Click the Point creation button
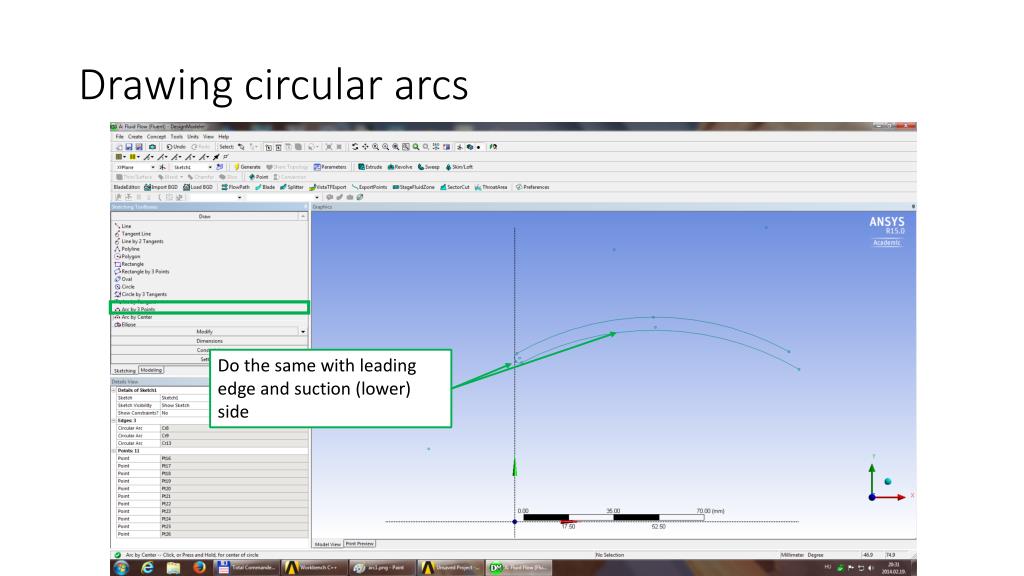This screenshot has height=576, width=1024. 259,177
